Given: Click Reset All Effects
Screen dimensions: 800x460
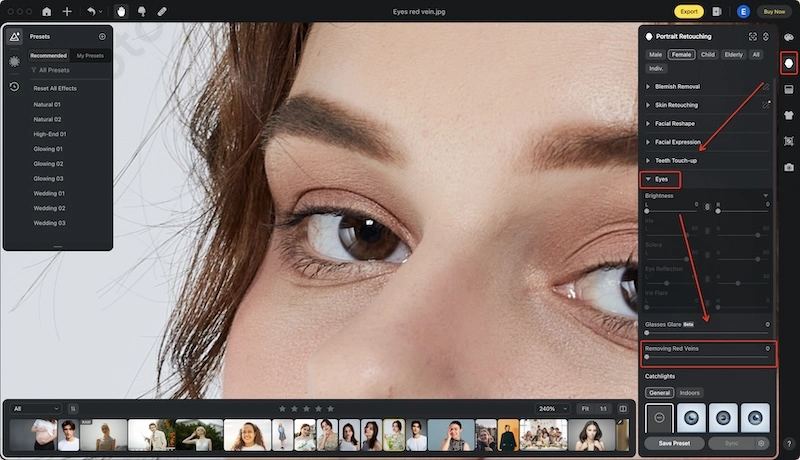Looking at the screenshot, I should pyautogui.click(x=55, y=88).
